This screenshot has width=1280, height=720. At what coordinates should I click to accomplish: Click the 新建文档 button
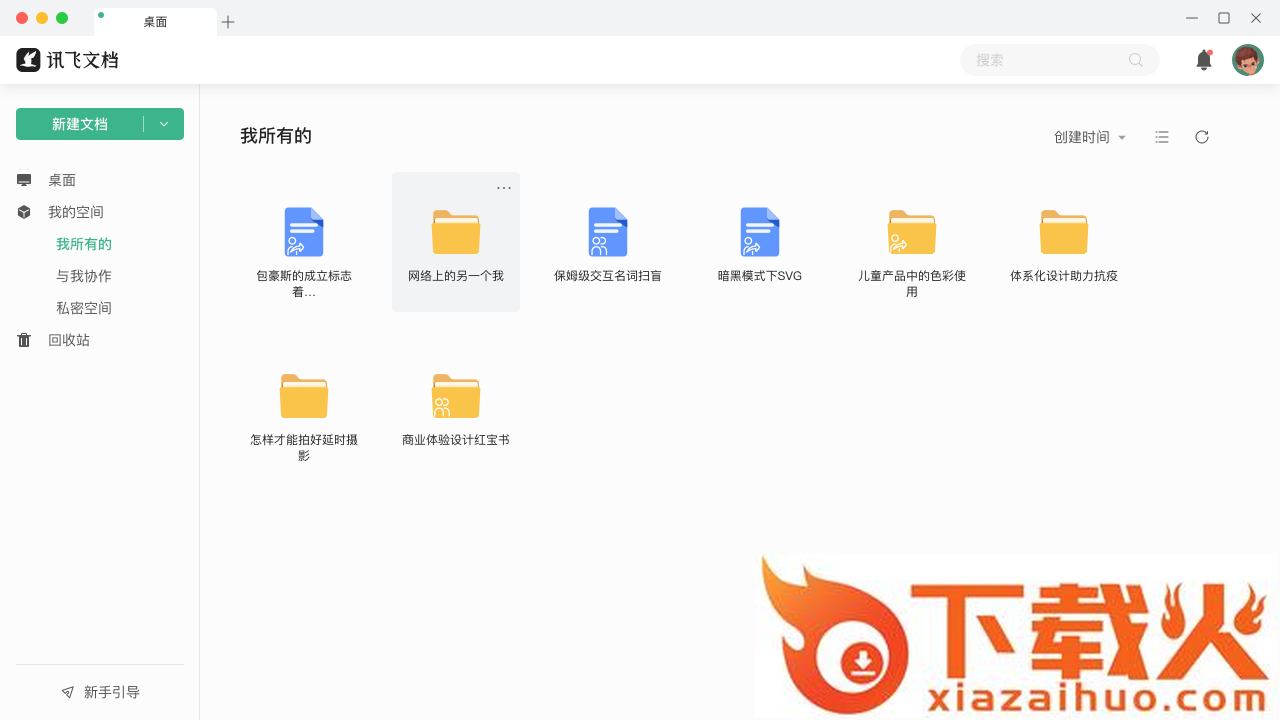(80, 124)
